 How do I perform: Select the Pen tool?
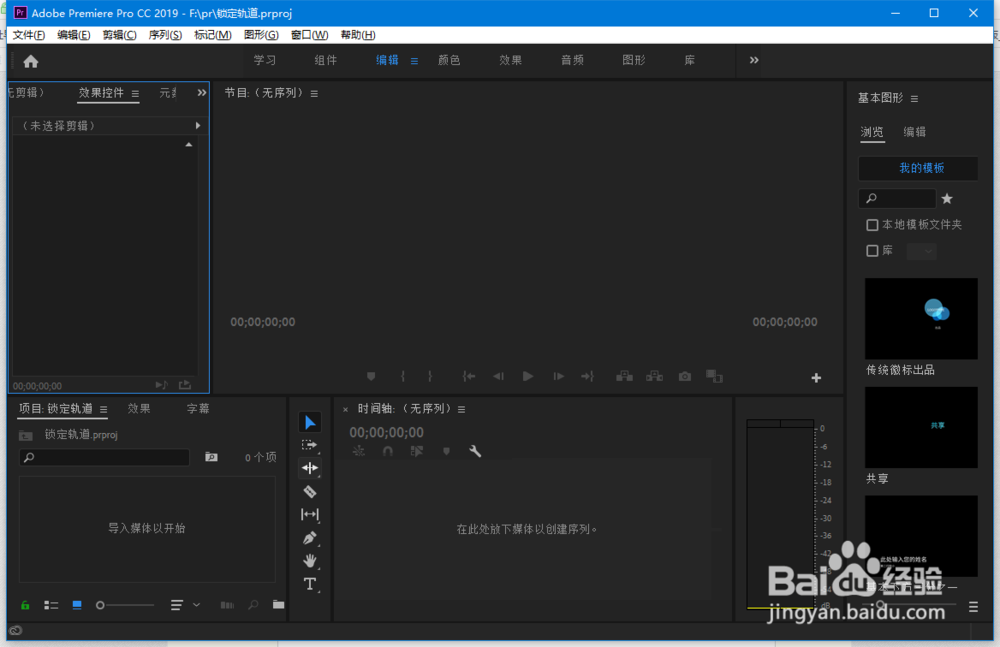pyautogui.click(x=310, y=538)
